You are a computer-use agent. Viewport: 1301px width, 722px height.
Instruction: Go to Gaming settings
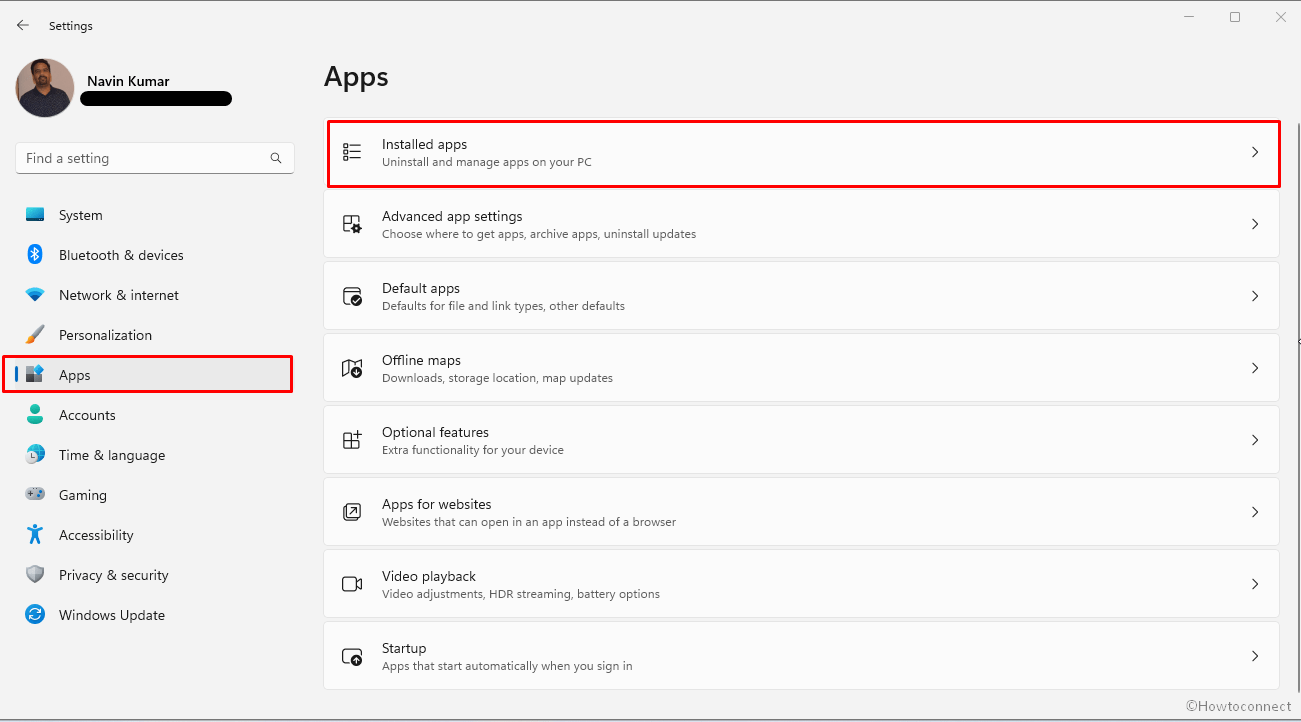tap(155, 495)
